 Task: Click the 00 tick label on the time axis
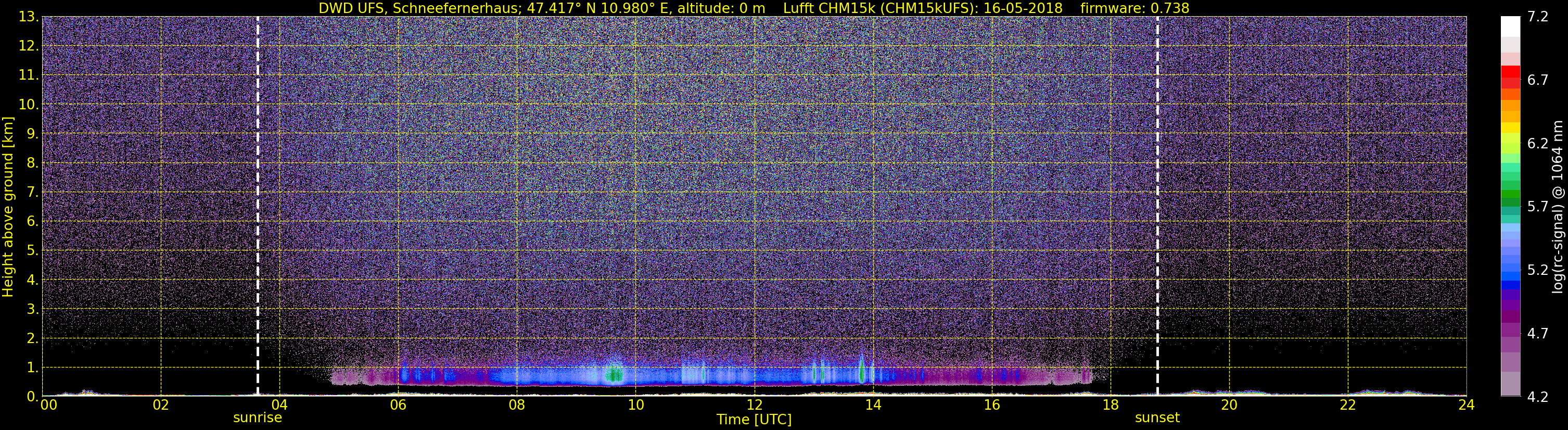tap(48, 405)
